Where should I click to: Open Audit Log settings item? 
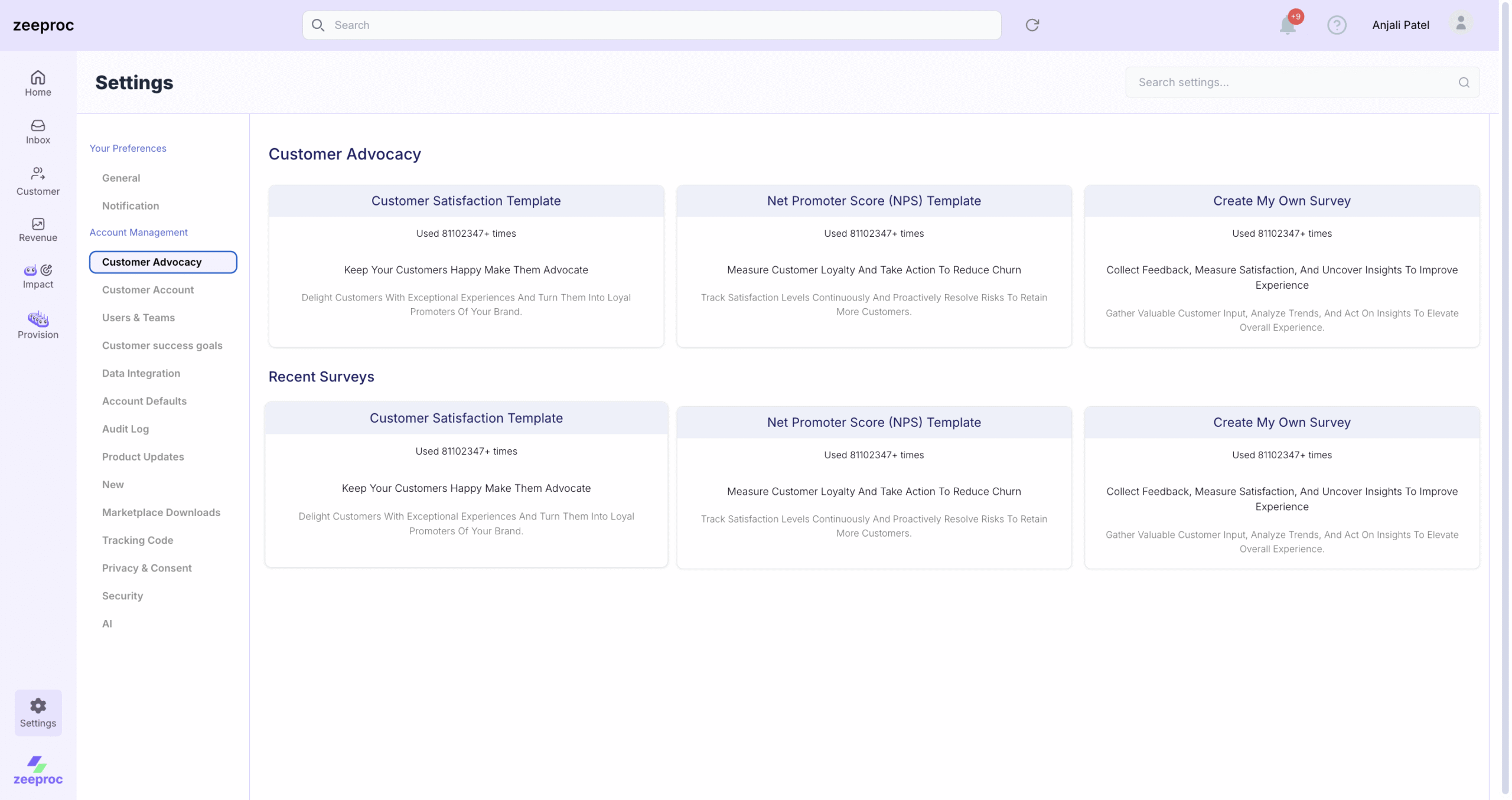[x=125, y=429]
